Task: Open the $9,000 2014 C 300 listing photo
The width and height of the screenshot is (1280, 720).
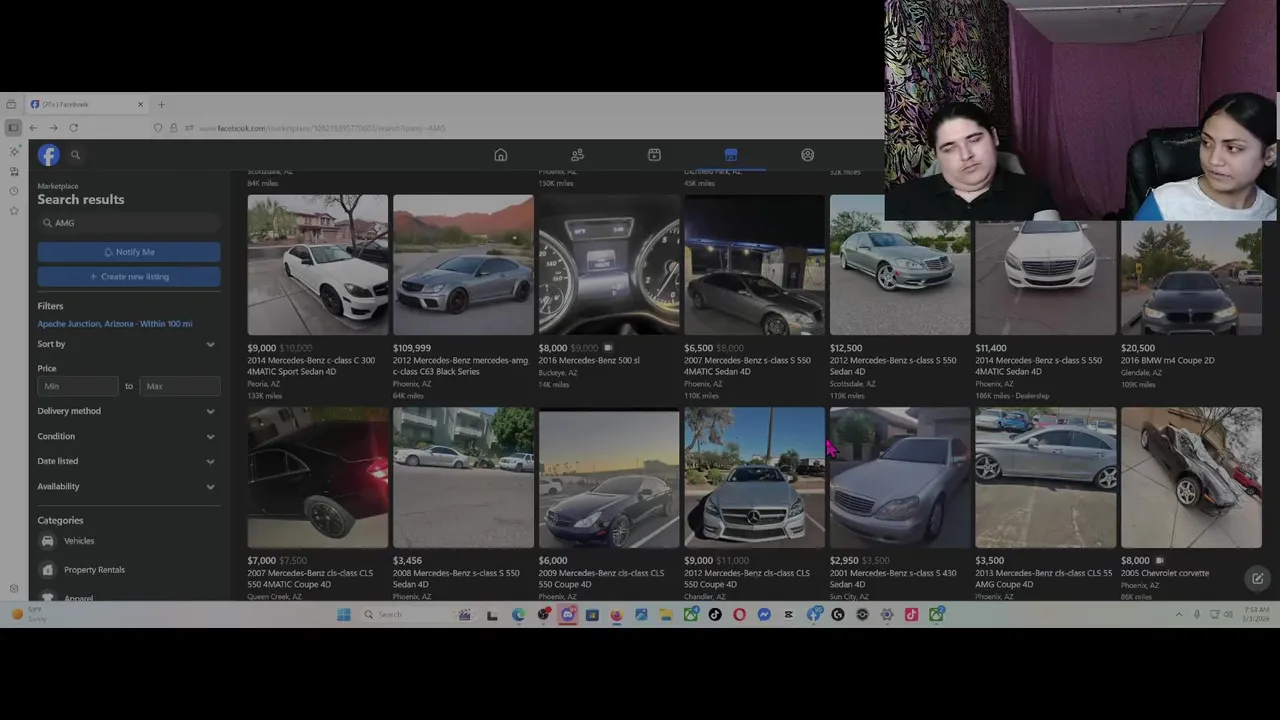Action: click(318, 264)
